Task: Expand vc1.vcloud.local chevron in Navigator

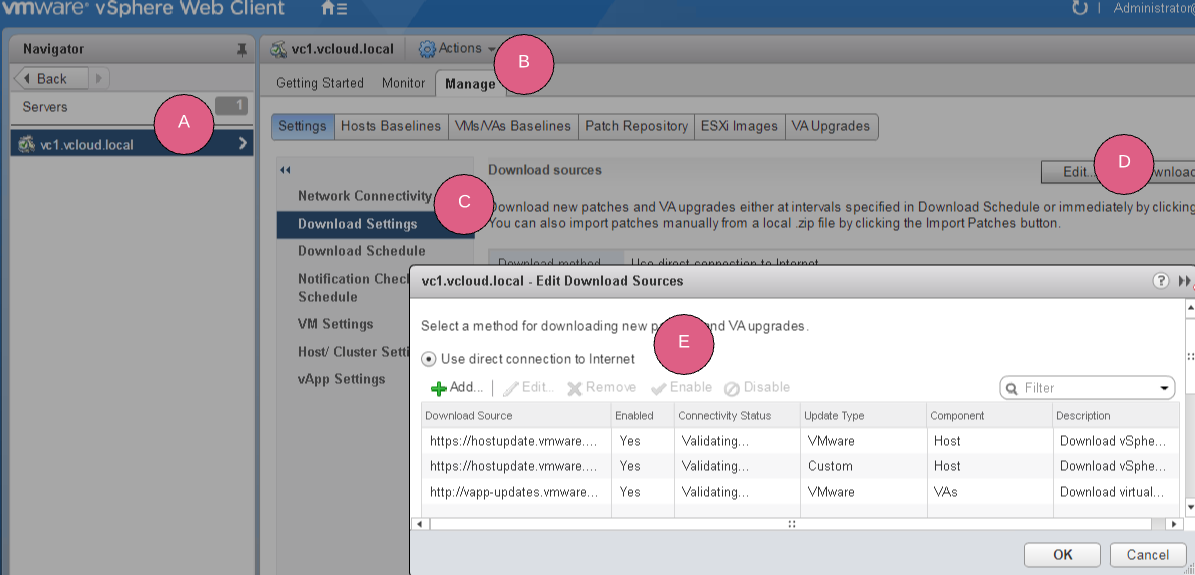Action: pyautogui.click(x=242, y=143)
